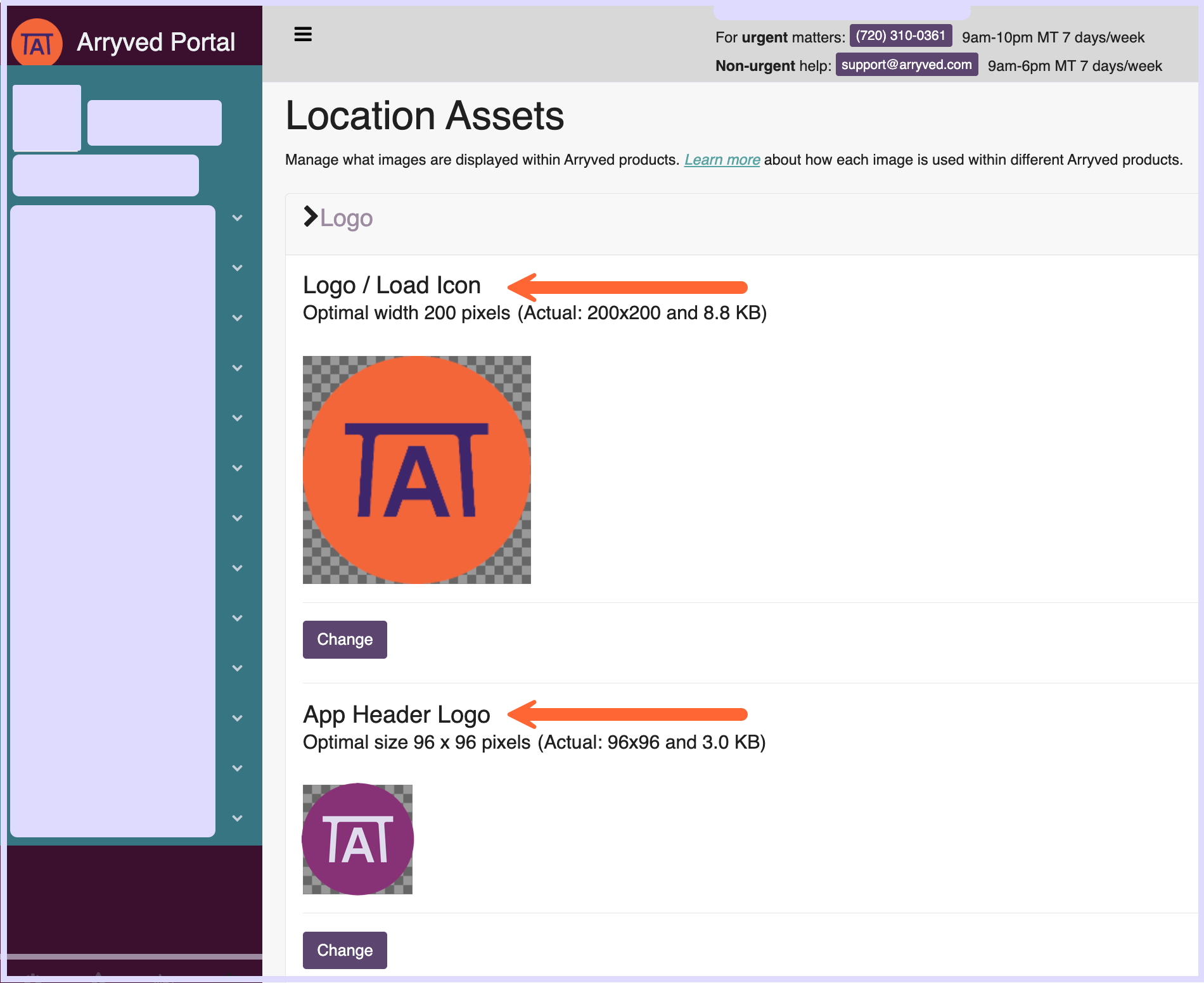Click text '9am-6pm MT 7 days/week'
The height and width of the screenshot is (983, 1204).
click(x=1075, y=66)
